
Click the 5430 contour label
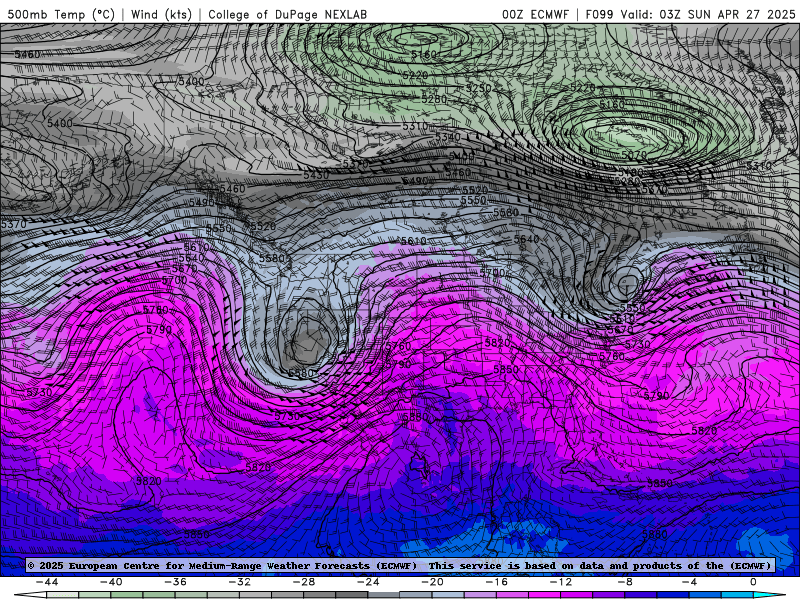pyautogui.click(x=316, y=175)
